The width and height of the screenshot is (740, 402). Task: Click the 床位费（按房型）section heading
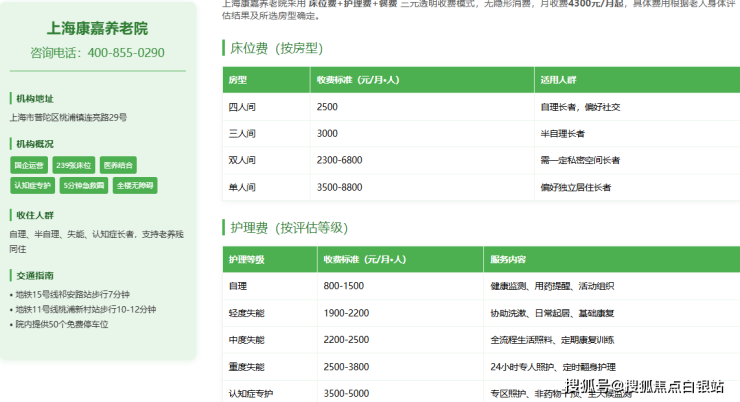277,48
